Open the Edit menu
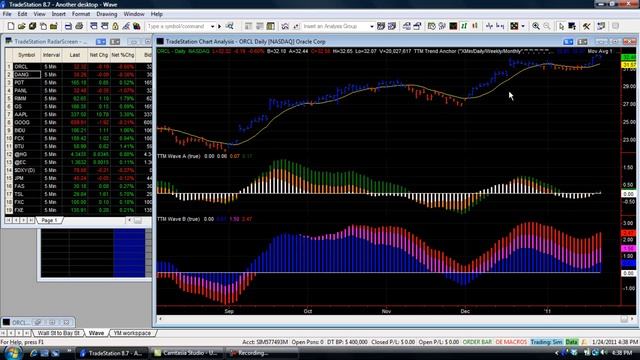This screenshot has width=640, height=360. pos(22,14)
